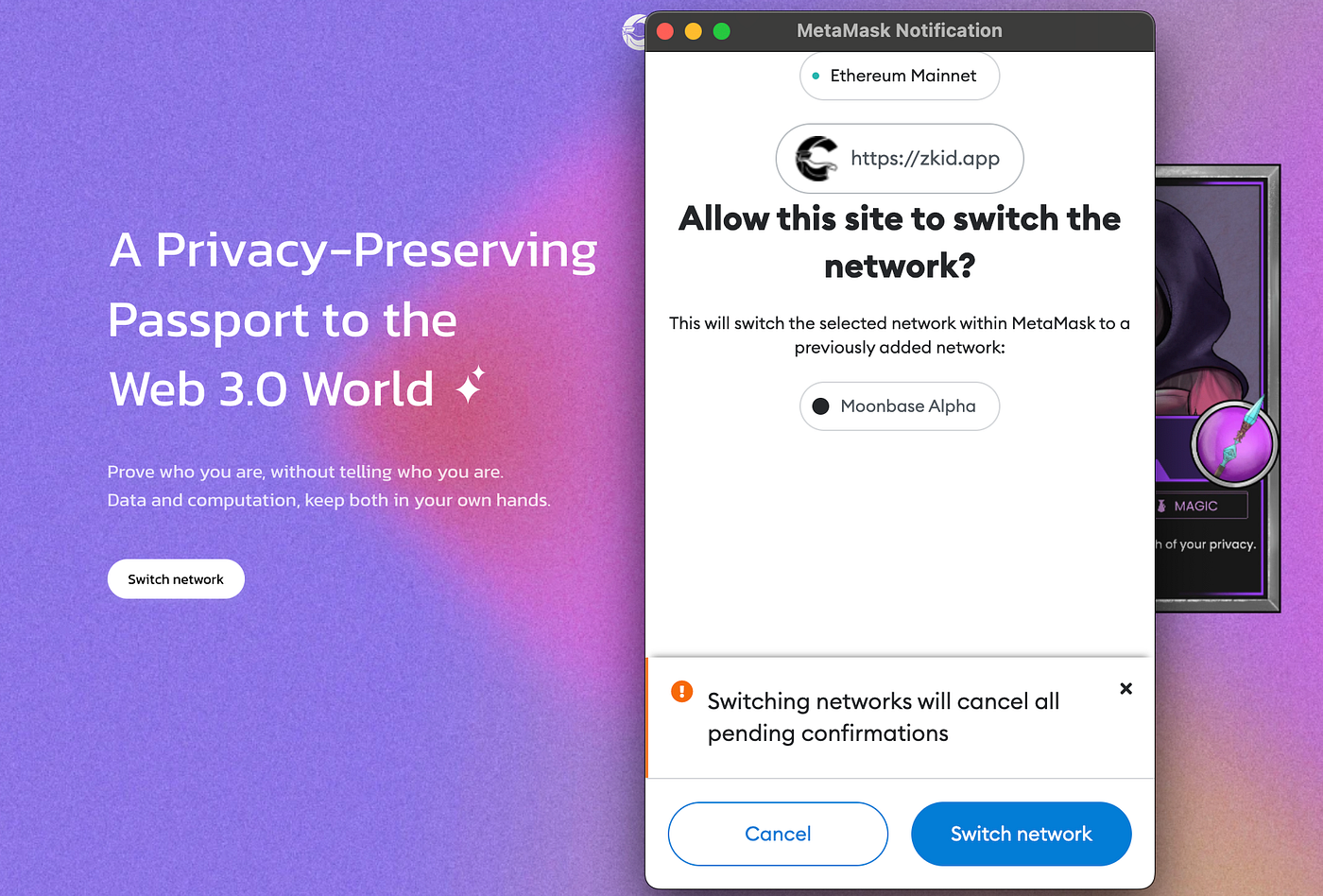Click the MetaMask Notification title bar
The image size is (1323, 896).
tap(900, 31)
